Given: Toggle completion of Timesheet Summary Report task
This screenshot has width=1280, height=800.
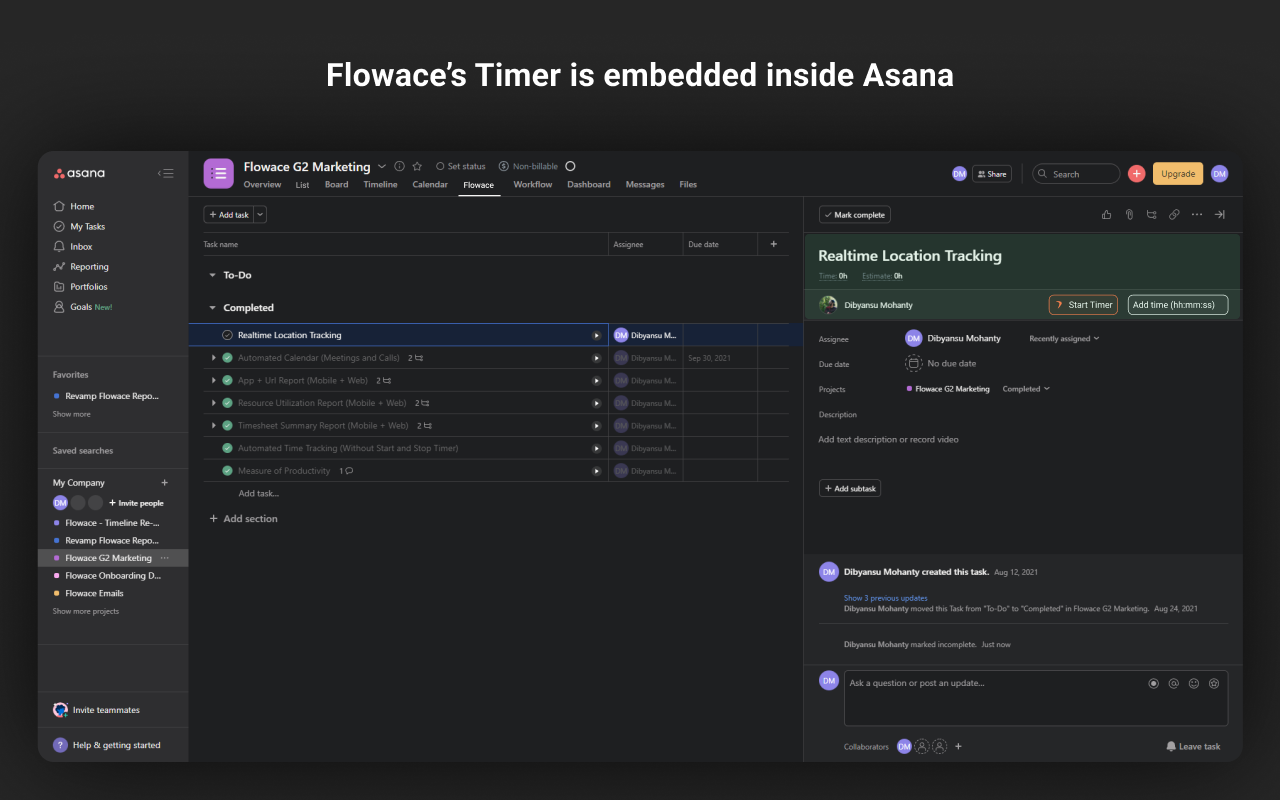Looking at the screenshot, I should [x=227, y=426].
